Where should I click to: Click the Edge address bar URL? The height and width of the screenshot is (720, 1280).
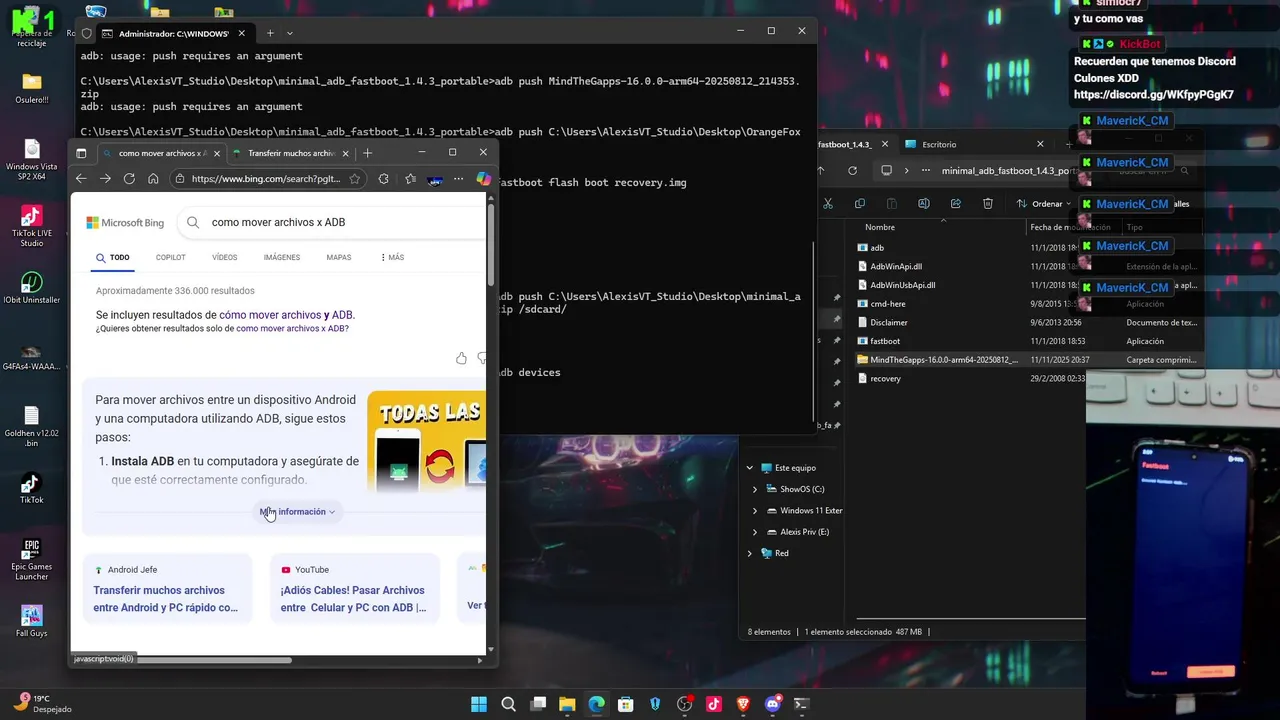(265, 179)
